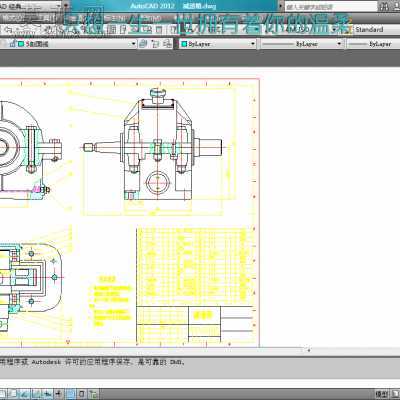
Task: Toggle Quick Properties square status button
Action: click(82, 394)
